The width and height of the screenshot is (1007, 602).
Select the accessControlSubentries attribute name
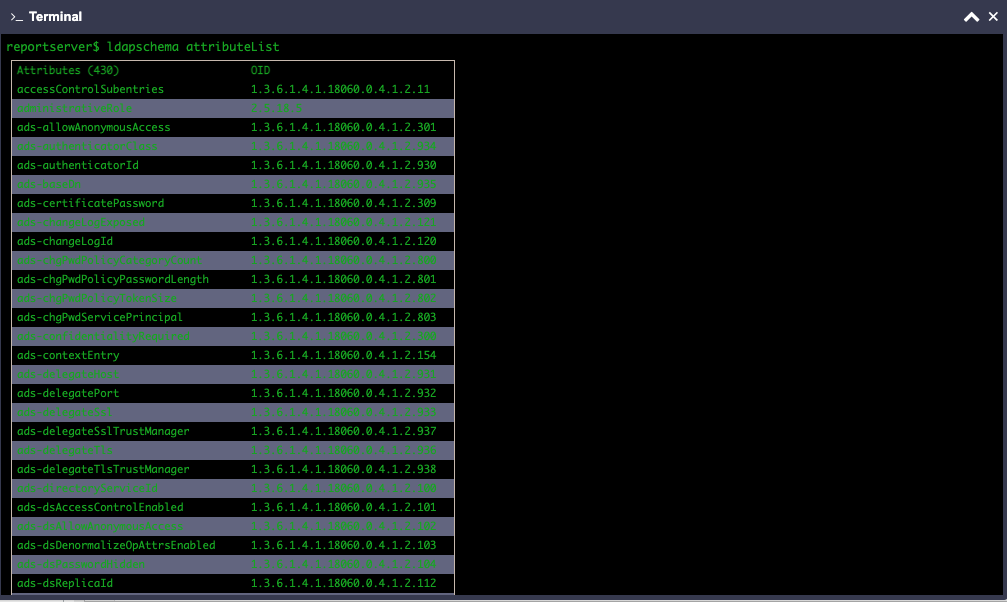tap(91, 89)
